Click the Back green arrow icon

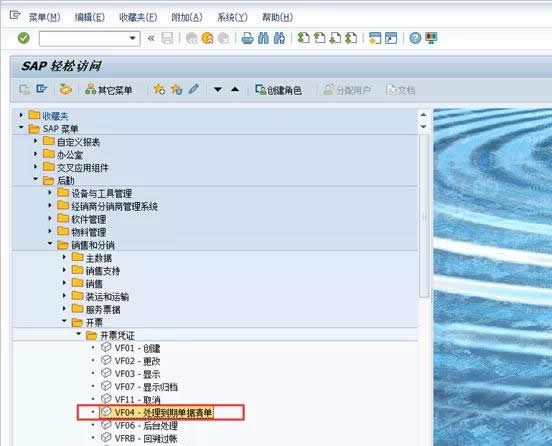[192, 38]
